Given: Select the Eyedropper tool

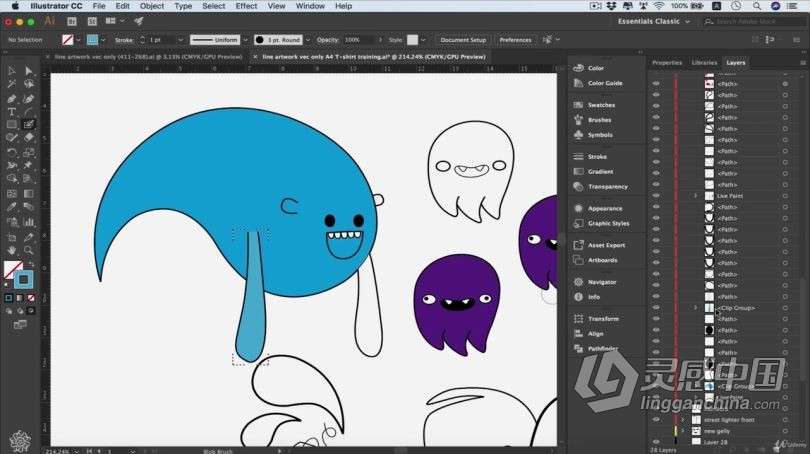Looking at the screenshot, I should pos(11,207).
